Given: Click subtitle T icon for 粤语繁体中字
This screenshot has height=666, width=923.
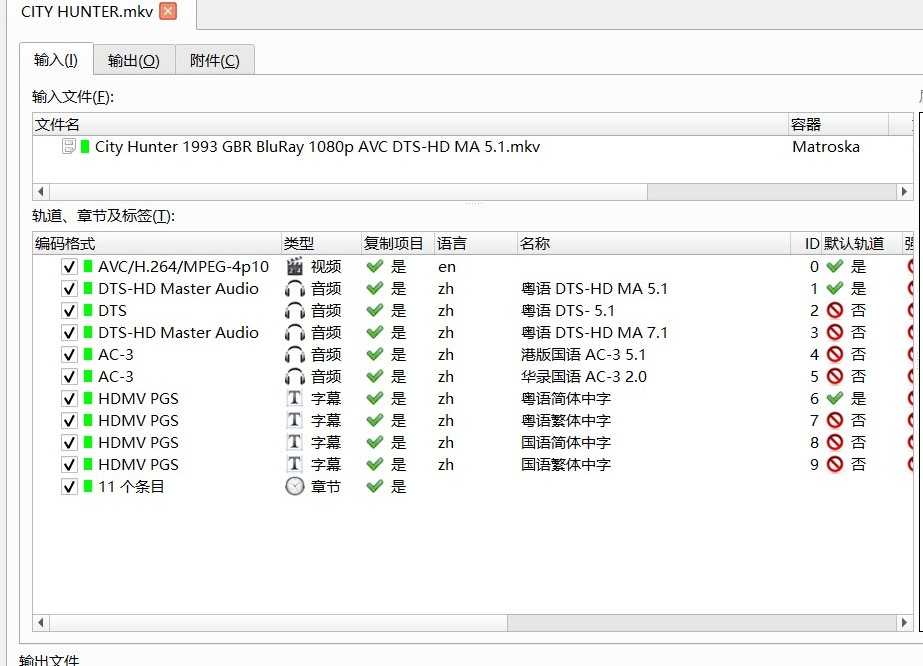Looking at the screenshot, I should [294, 420].
